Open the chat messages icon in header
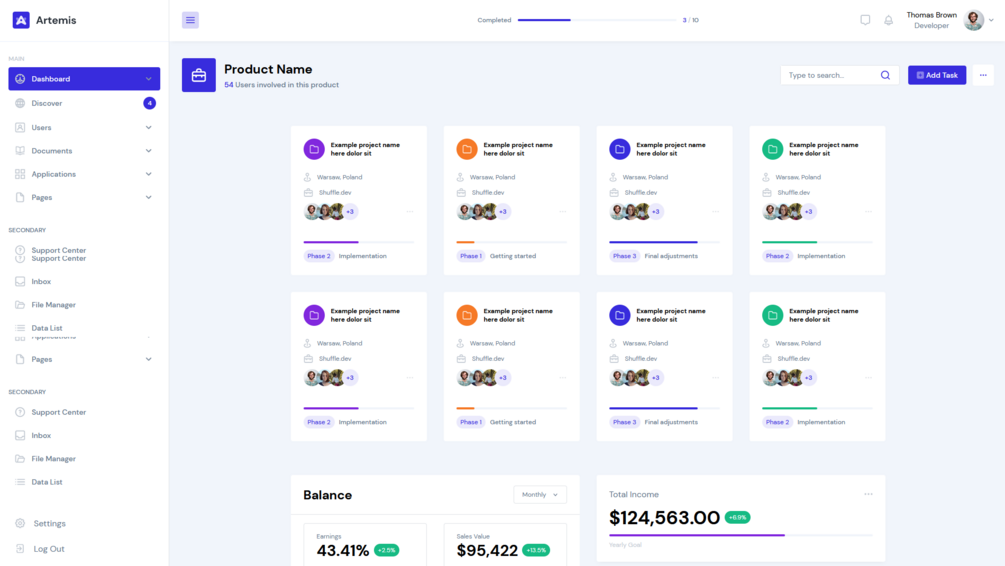 point(865,20)
